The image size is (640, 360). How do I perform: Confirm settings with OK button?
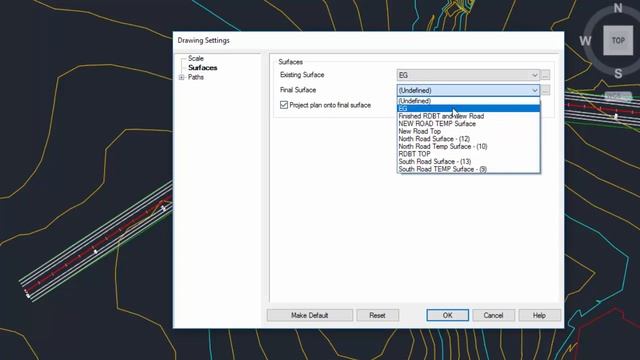pos(447,315)
